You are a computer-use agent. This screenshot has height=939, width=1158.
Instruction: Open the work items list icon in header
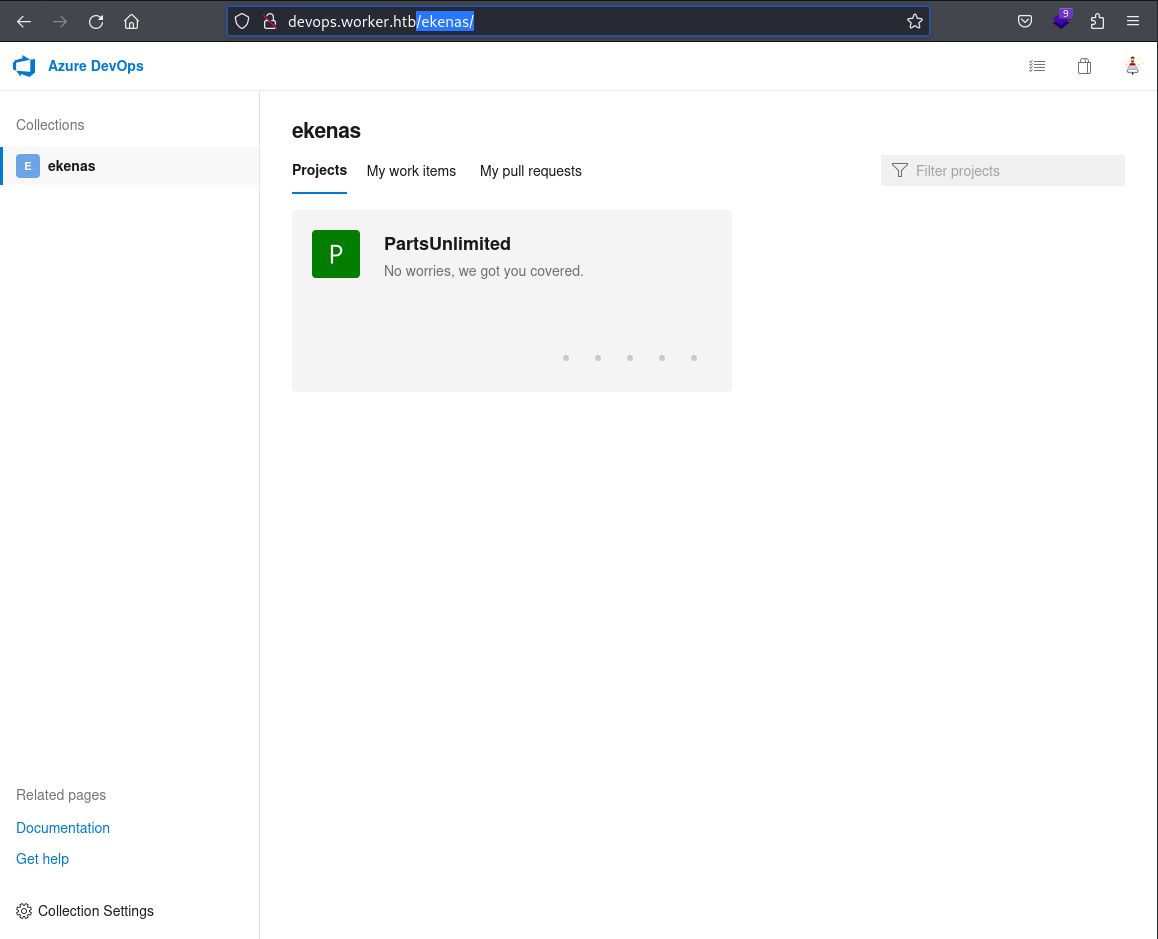pyautogui.click(x=1037, y=66)
